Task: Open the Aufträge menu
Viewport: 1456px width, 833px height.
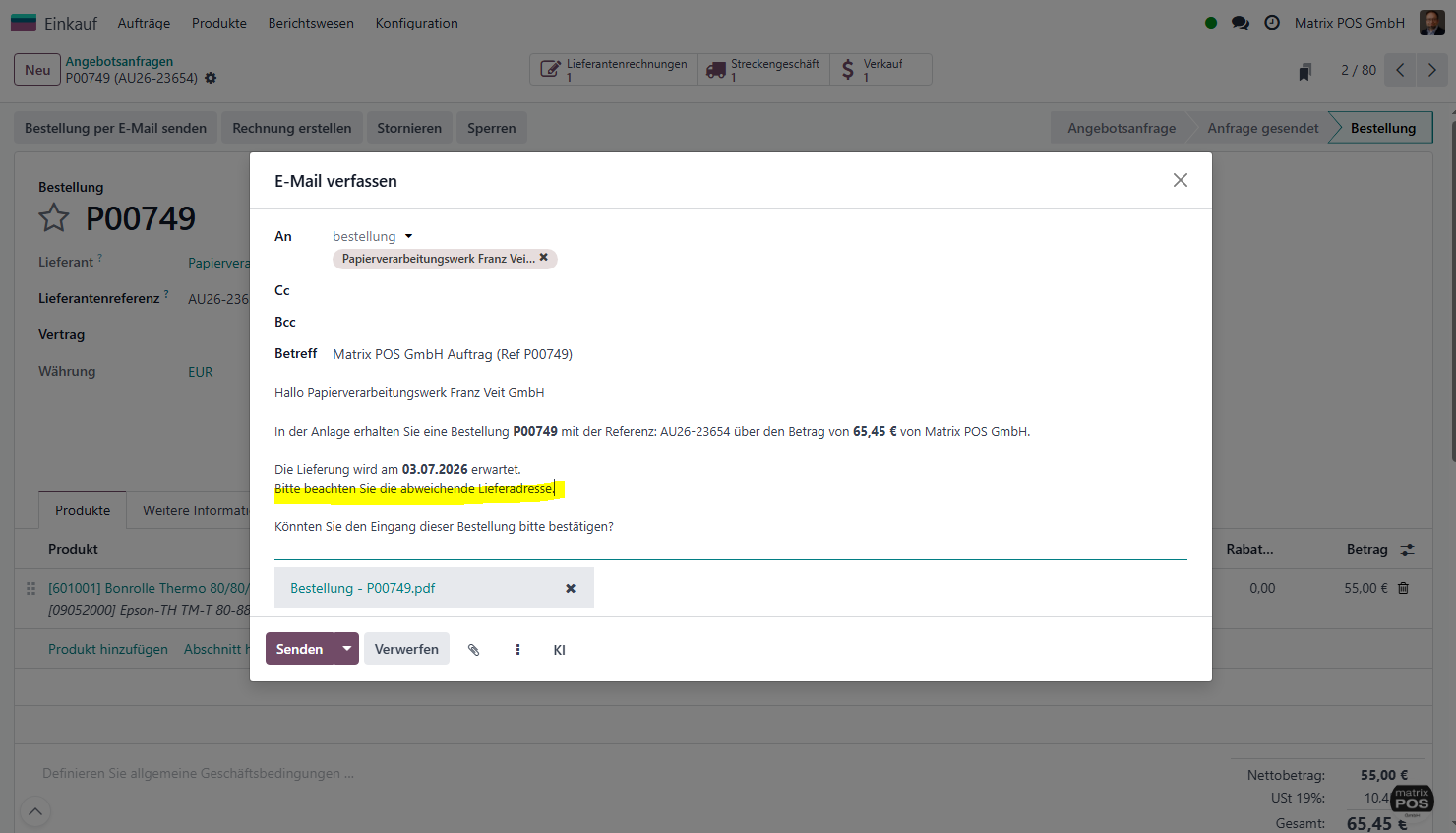Action: [x=144, y=23]
